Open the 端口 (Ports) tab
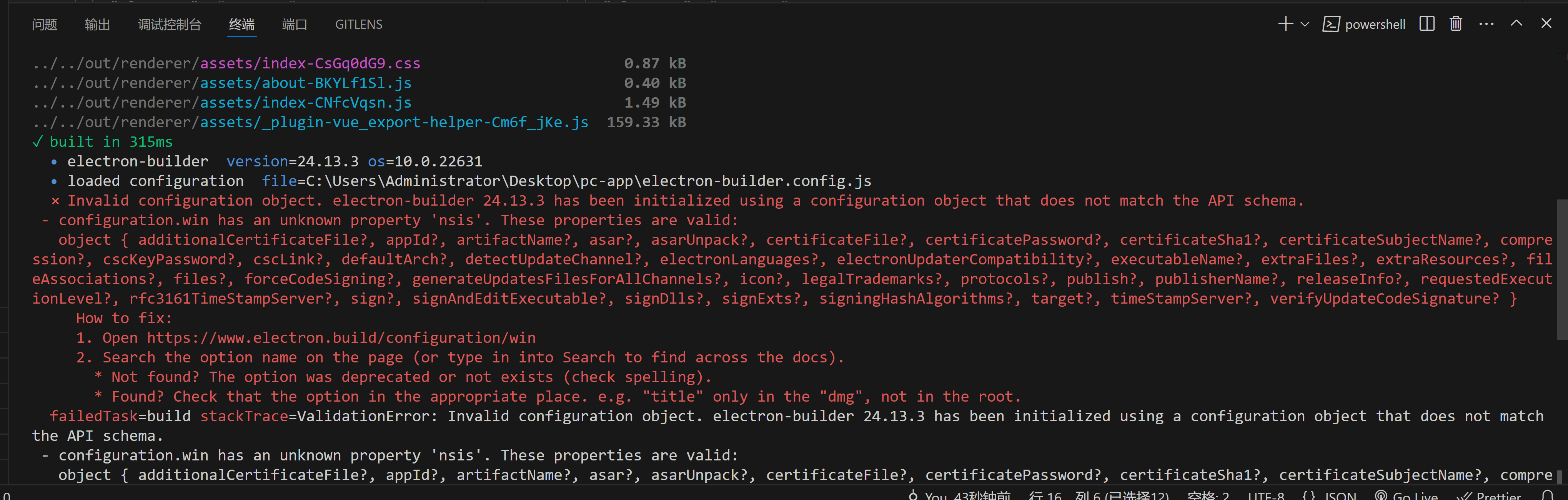This screenshot has width=1568, height=500. [x=295, y=24]
